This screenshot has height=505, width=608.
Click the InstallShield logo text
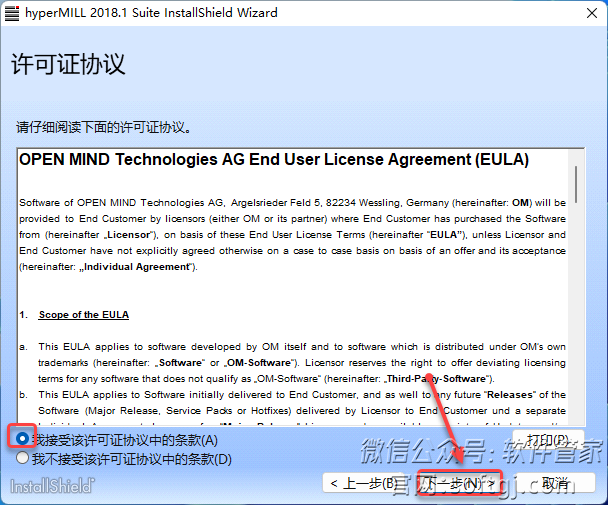(x=52, y=486)
